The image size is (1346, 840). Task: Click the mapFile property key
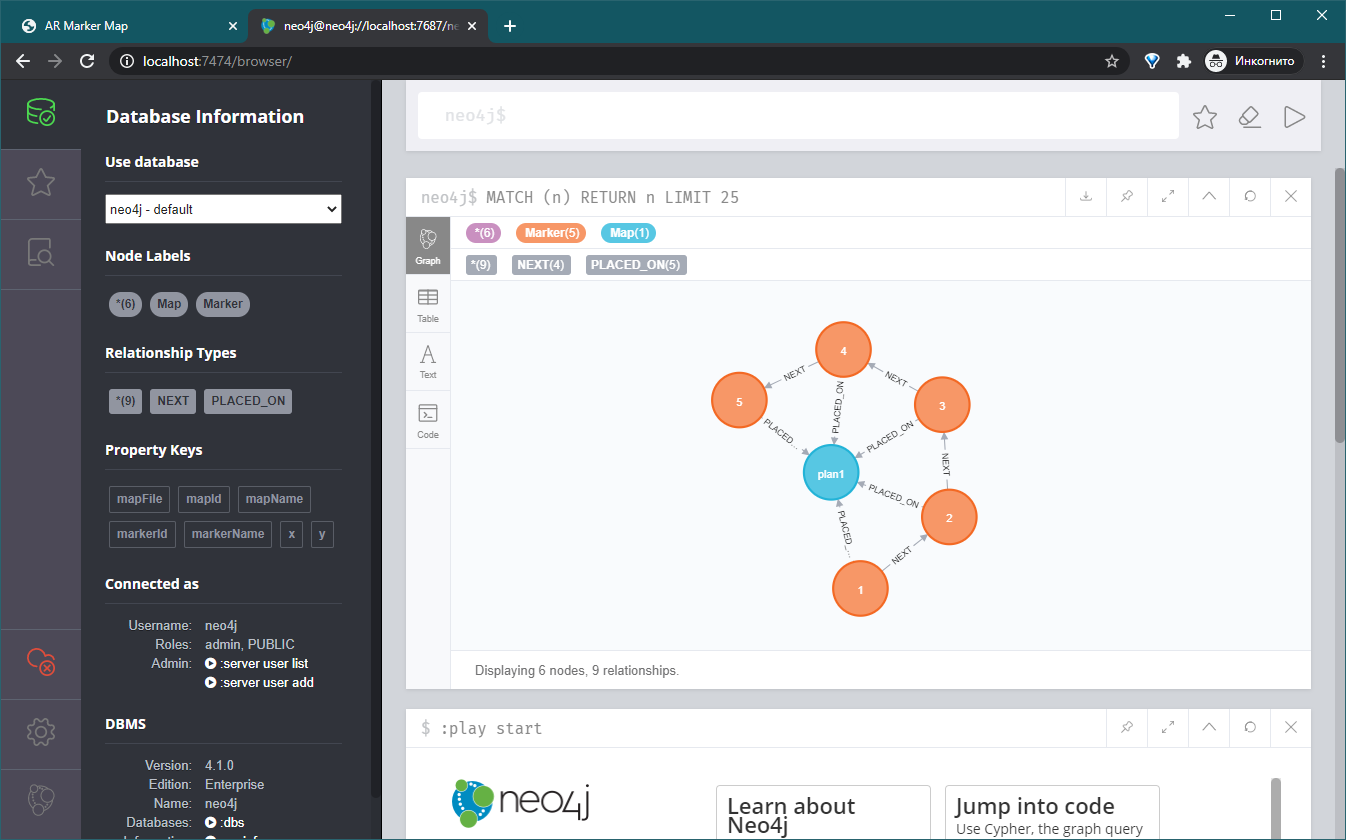pos(139,499)
